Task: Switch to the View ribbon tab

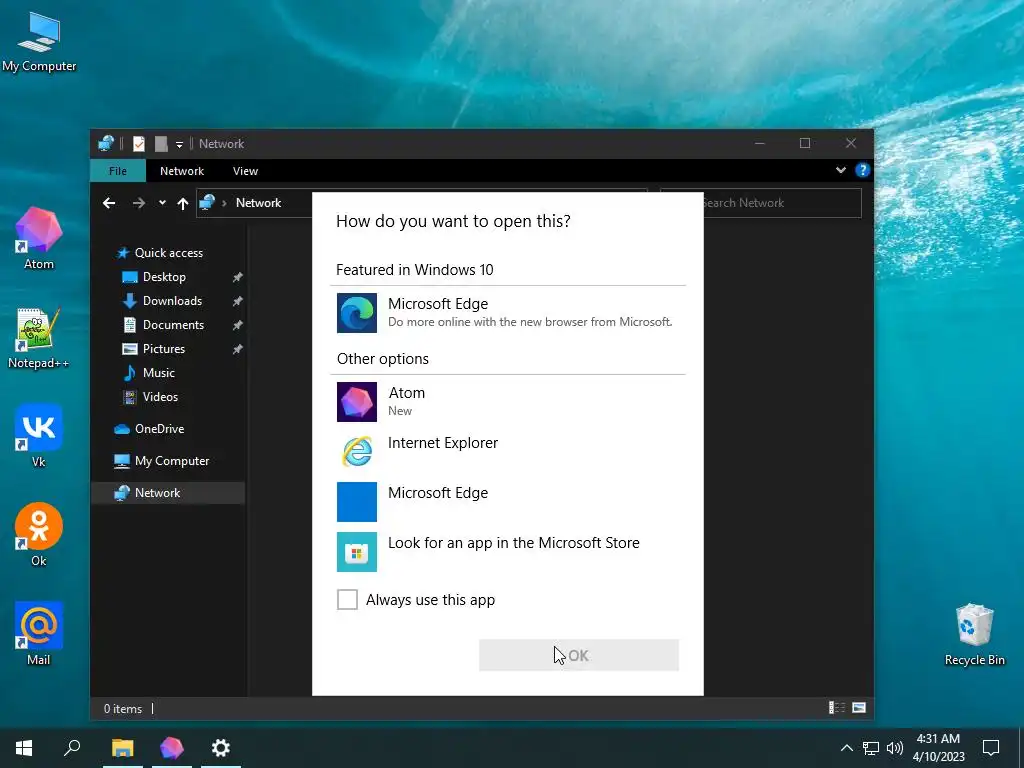Action: (x=246, y=171)
